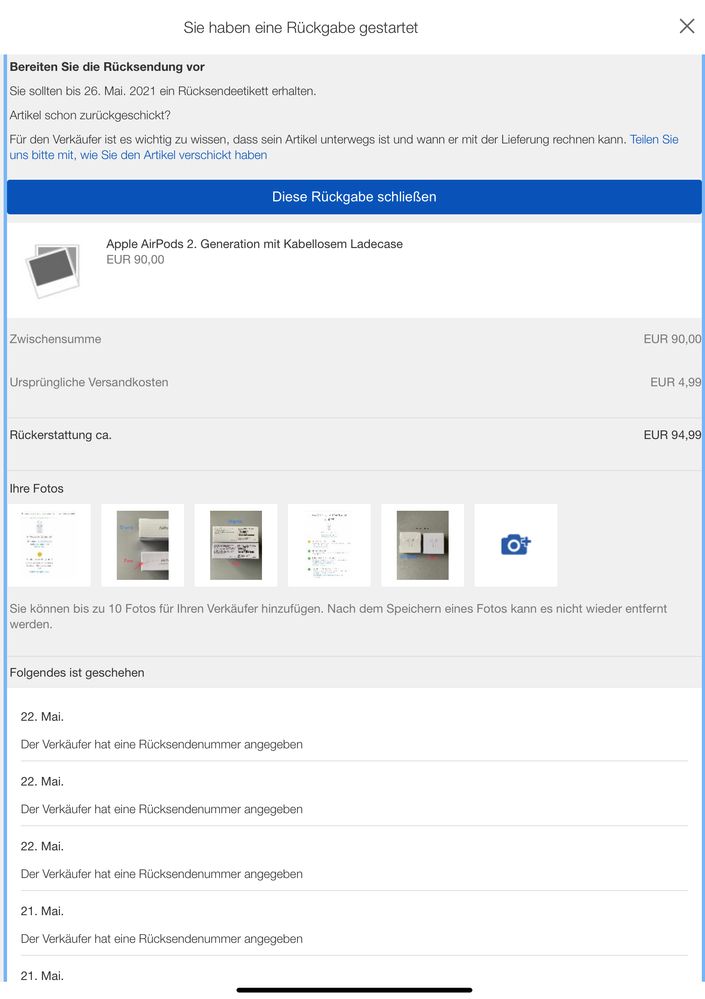Close the Rückgabe dialog with the X
Image resolution: width=705 pixels, height=999 pixels.
click(x=686, y=27)
